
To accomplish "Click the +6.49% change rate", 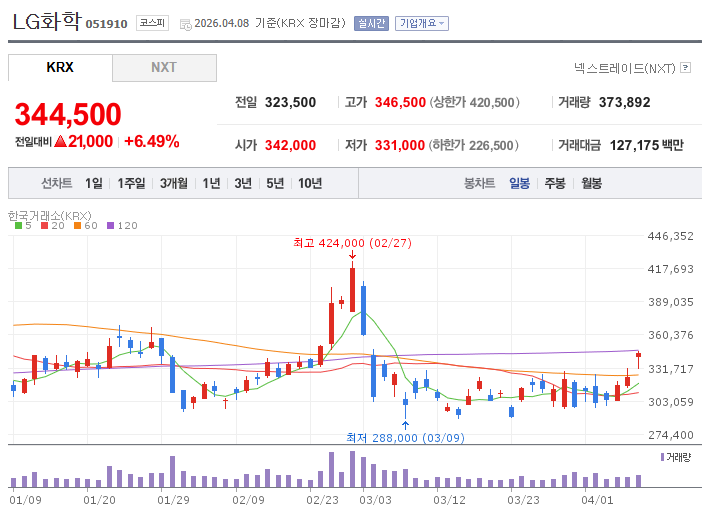I will tap(152, 142).
